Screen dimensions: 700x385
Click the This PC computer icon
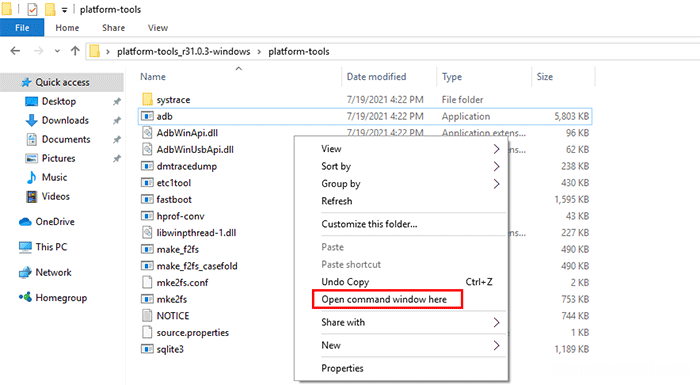click(x=25, y=247)
